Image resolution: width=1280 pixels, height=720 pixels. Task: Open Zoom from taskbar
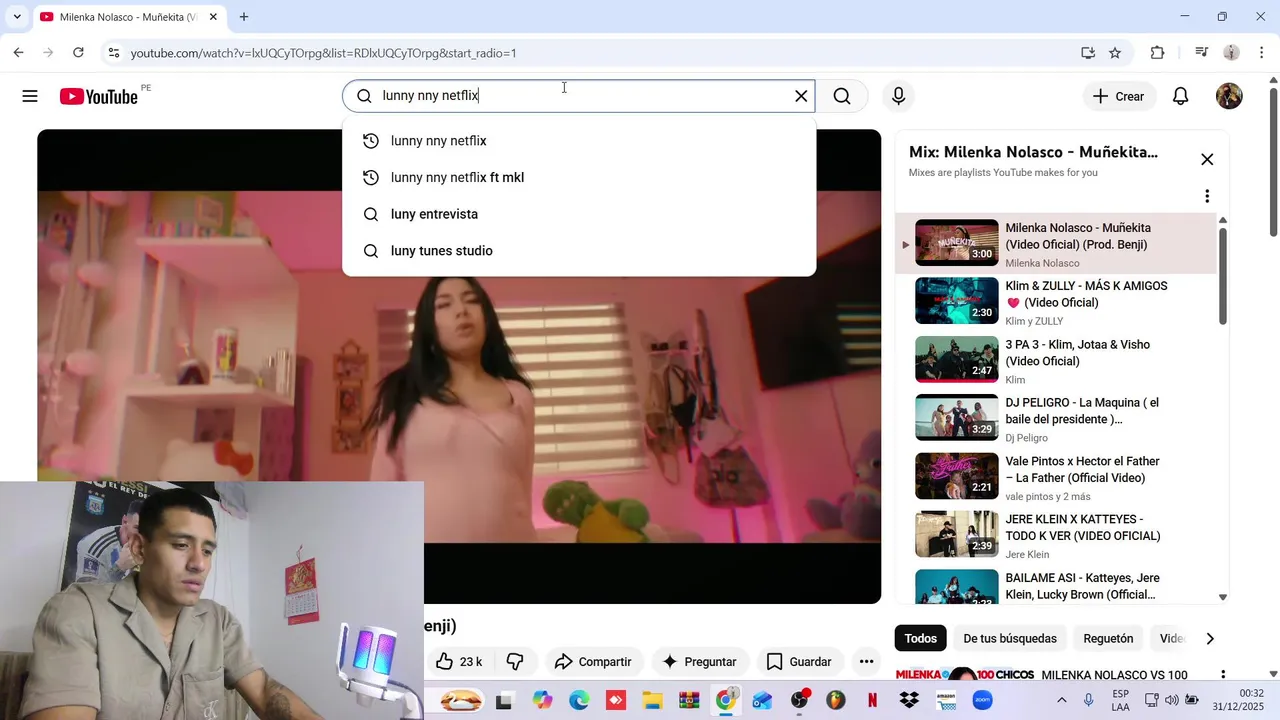tap(982, 700)
